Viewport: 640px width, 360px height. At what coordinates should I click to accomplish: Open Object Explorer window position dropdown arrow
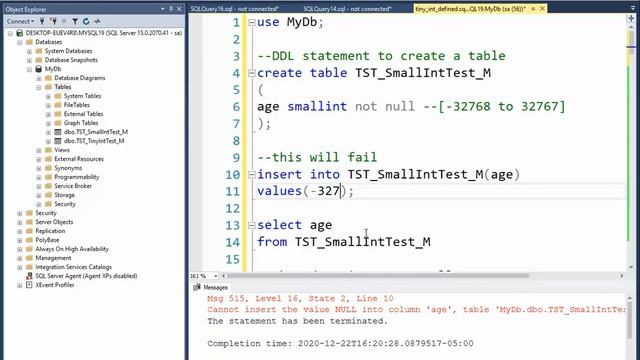click(x=163, y=9)
